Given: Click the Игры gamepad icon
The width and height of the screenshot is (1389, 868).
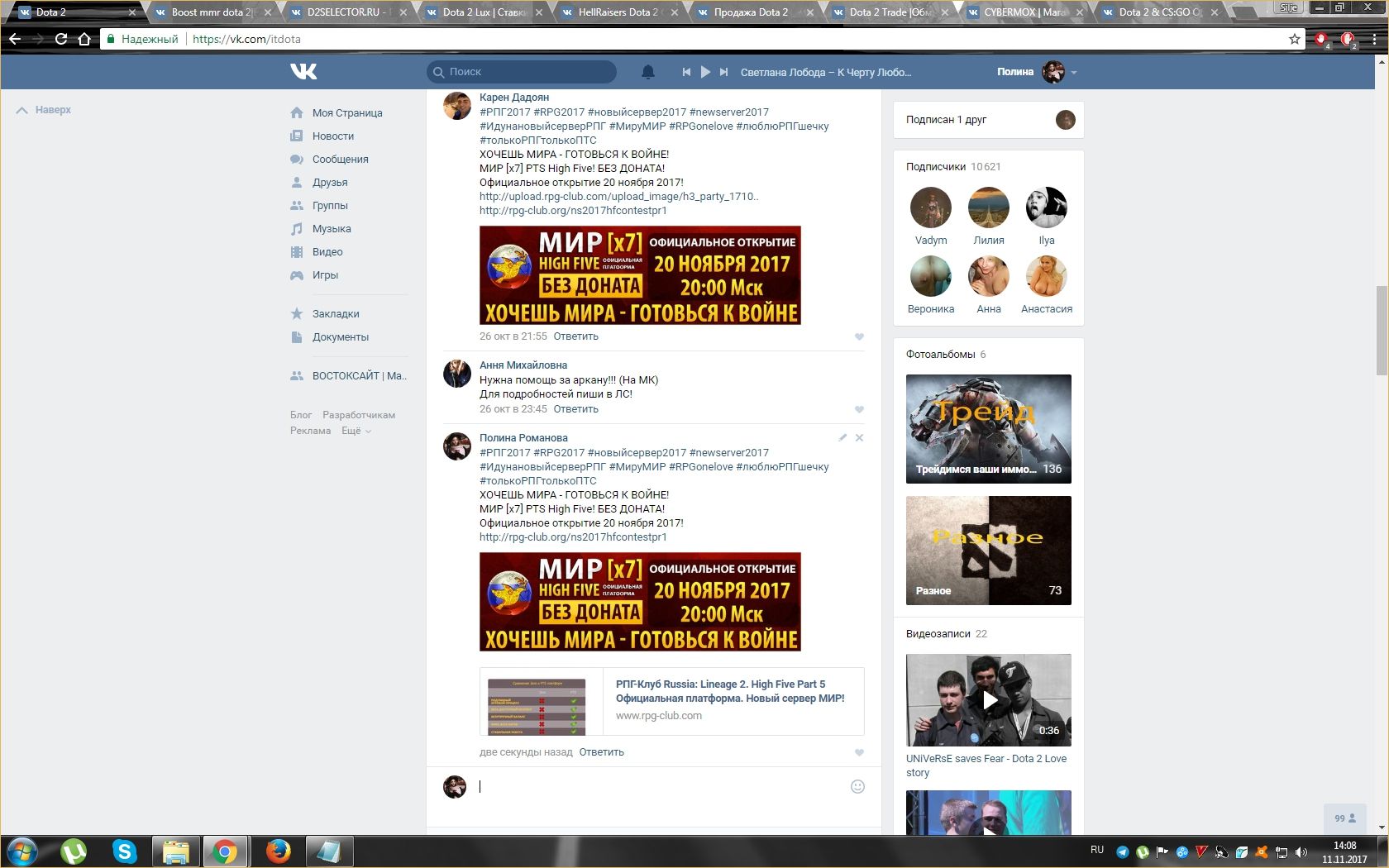Looking at the screenshot, I should click(x=297, y=274).
